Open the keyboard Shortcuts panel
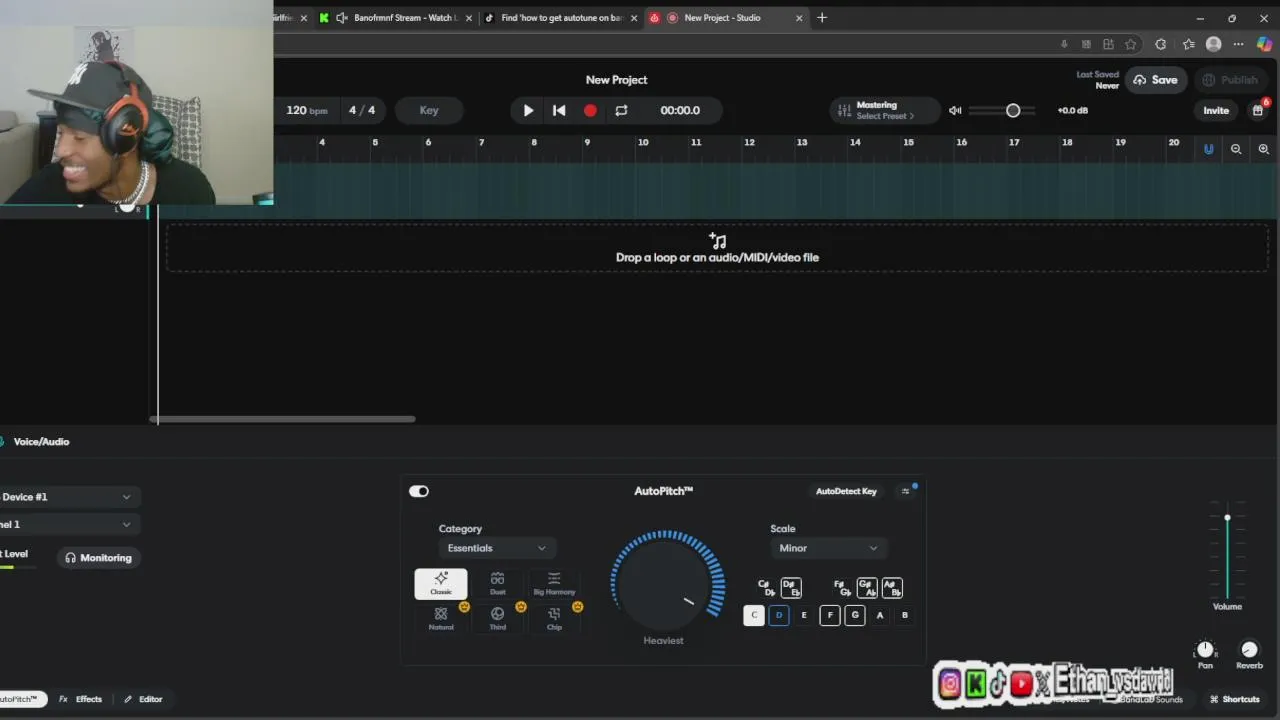 tap(1235, 699)
